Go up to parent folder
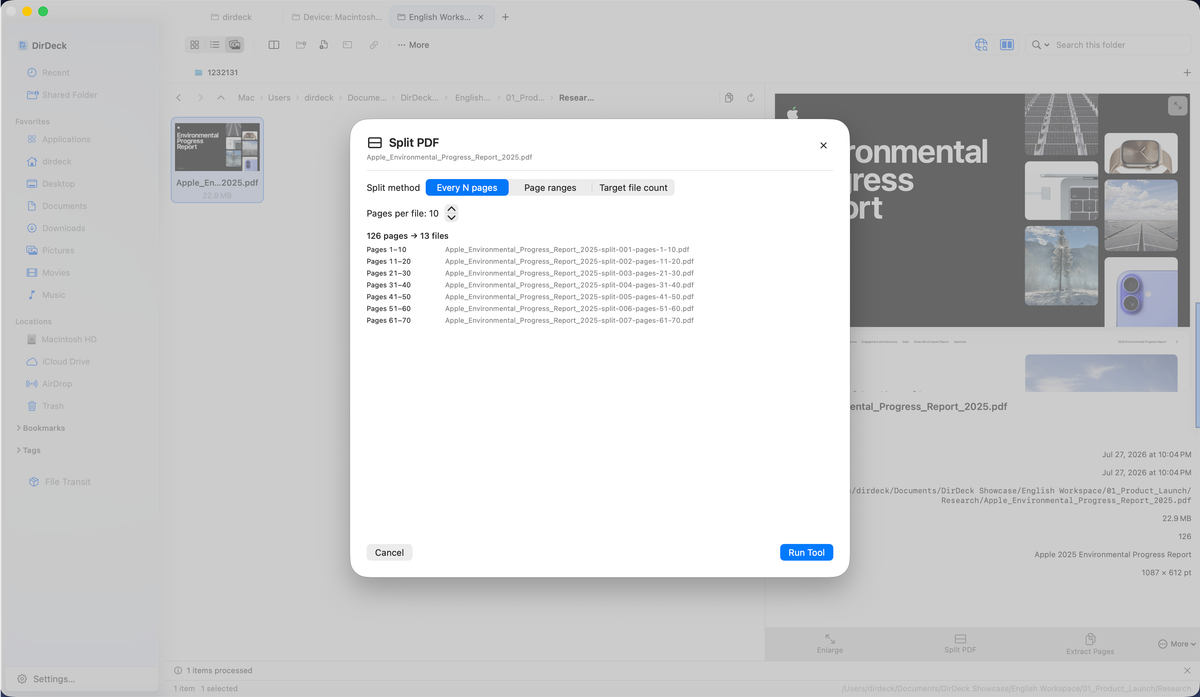The height and width of the screenshot is (697, 1200). pos(221,98)
